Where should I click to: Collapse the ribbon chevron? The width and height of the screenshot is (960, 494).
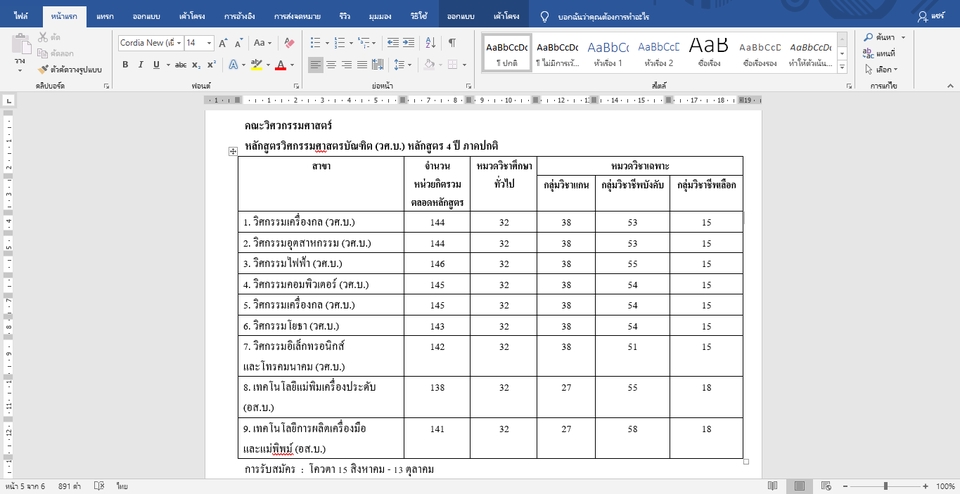click(x=950, y=86)
